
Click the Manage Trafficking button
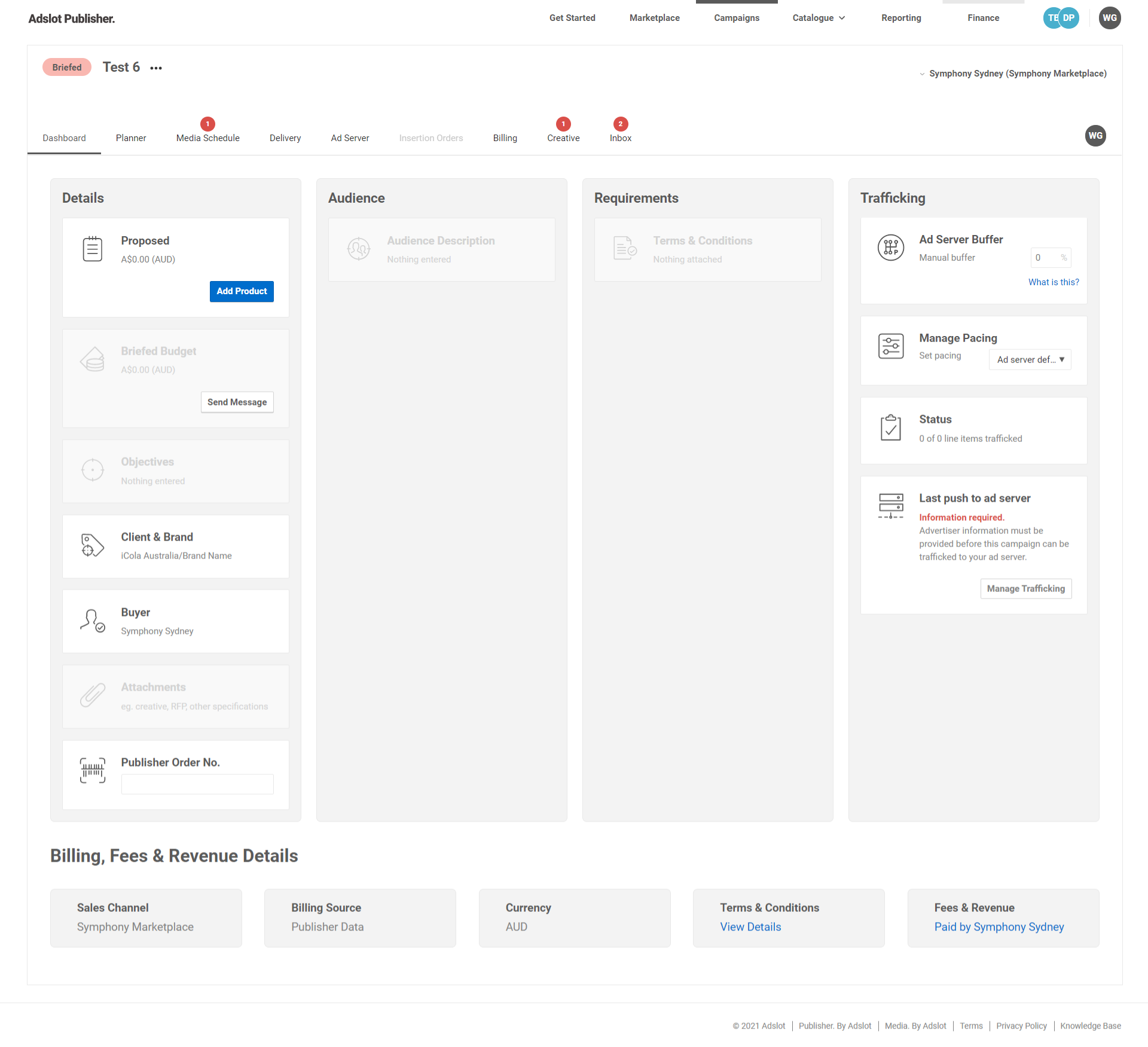pos(1025,588)
